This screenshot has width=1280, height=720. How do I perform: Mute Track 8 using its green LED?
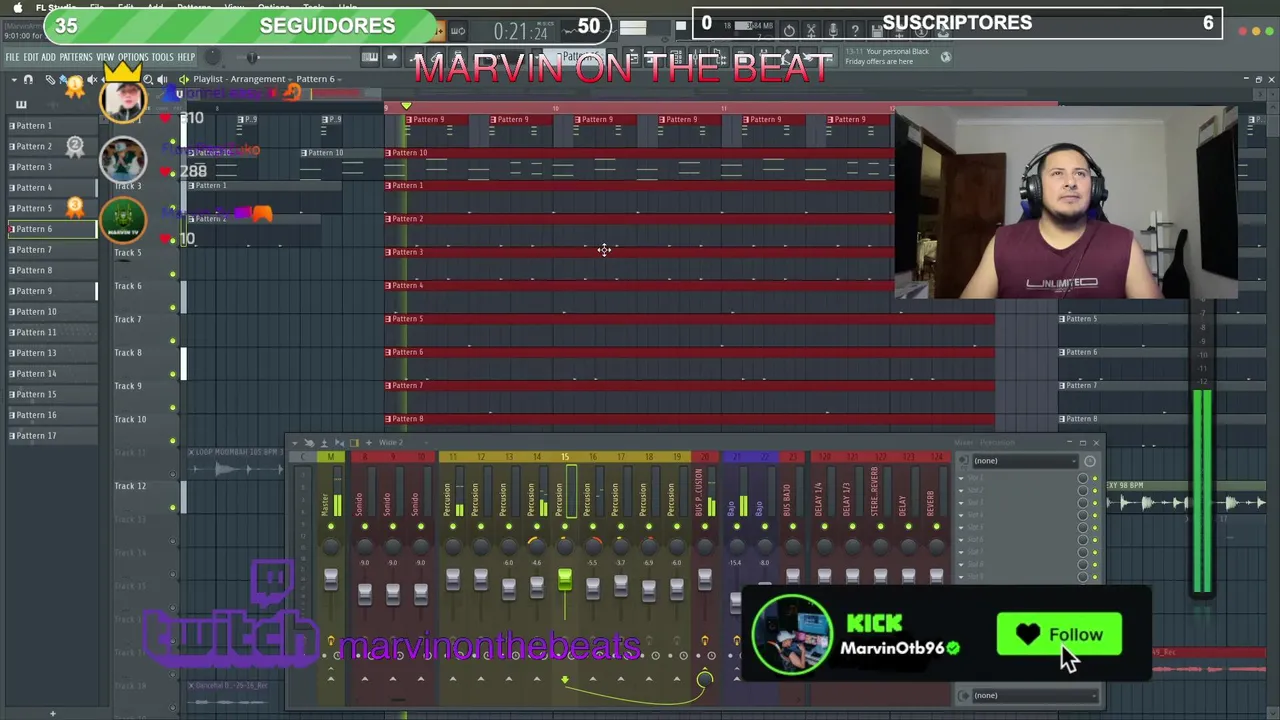[173, 374]
